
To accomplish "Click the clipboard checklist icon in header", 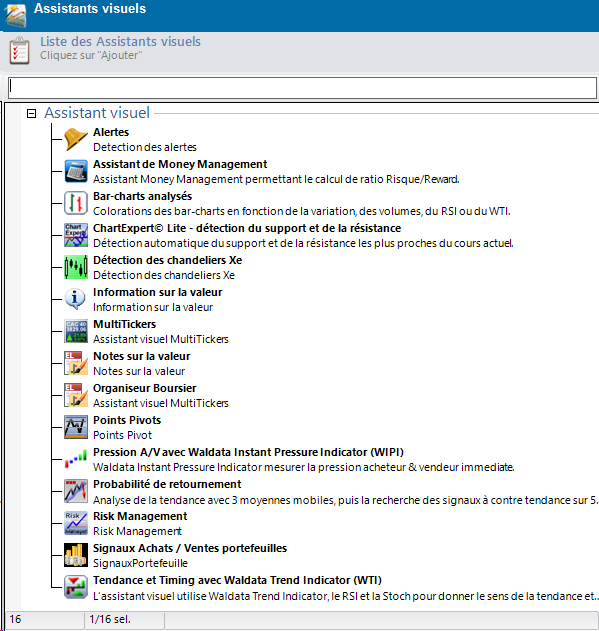I will point(19,50).
